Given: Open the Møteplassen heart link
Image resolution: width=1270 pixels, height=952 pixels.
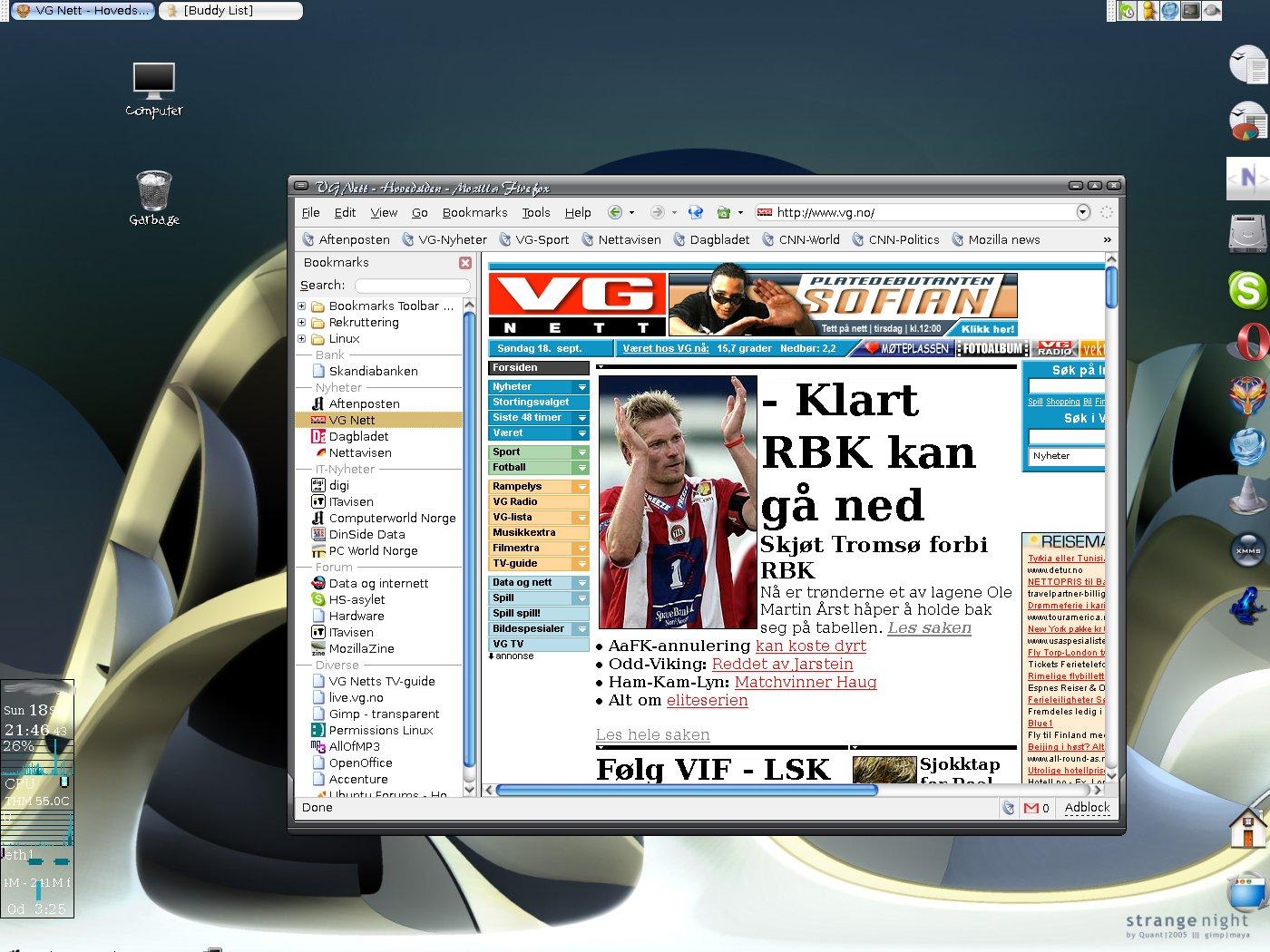Looking at the screenshot, I should click(905, 348).
